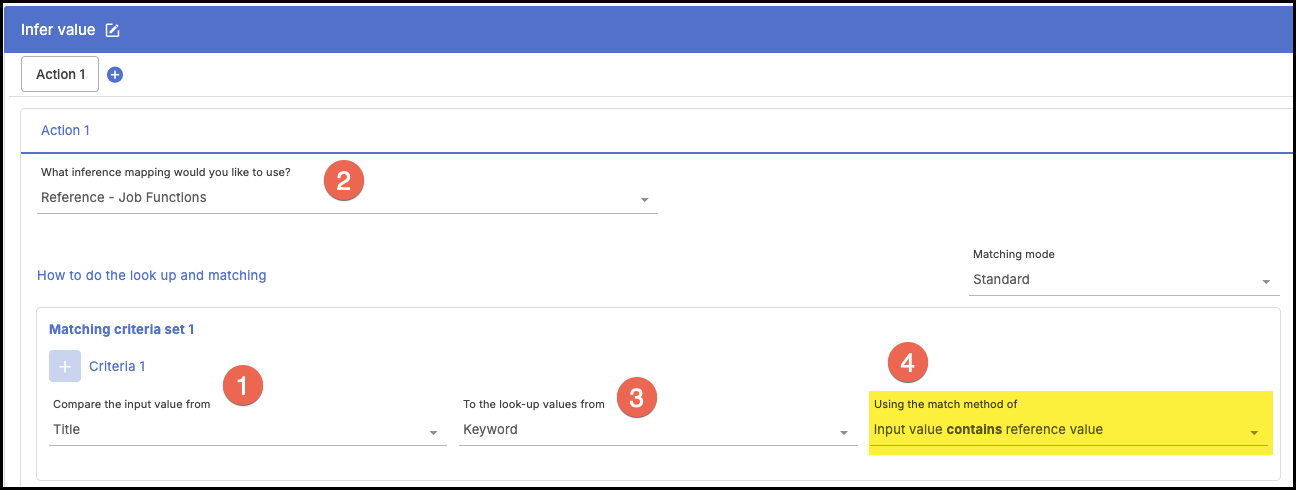Click the edit pencil icon beside Infer value

tap(113, 30)
